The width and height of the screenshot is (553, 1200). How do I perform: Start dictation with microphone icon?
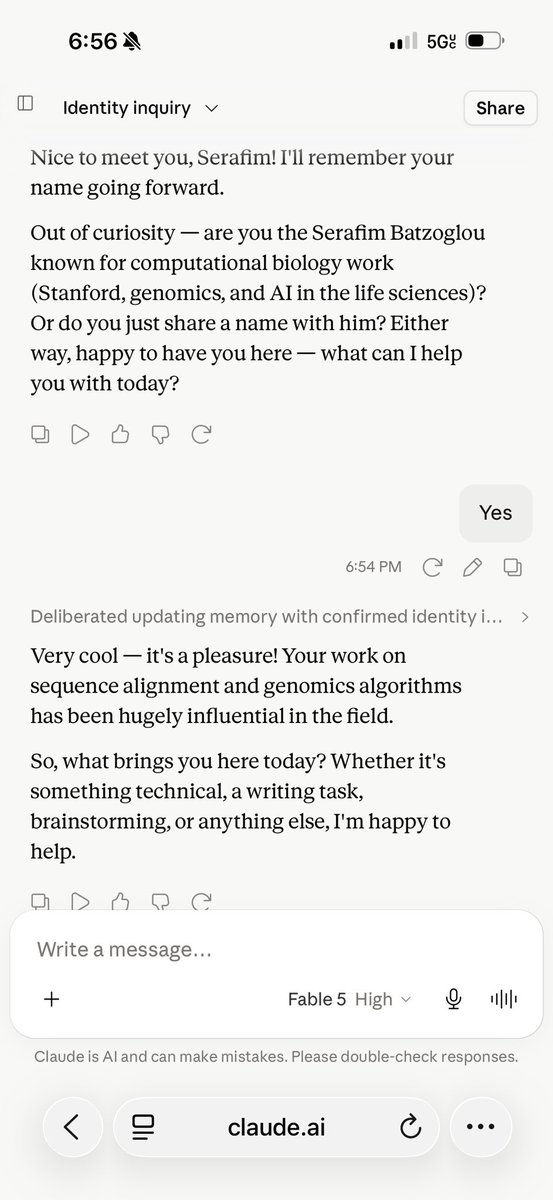[x=454, y=999]
